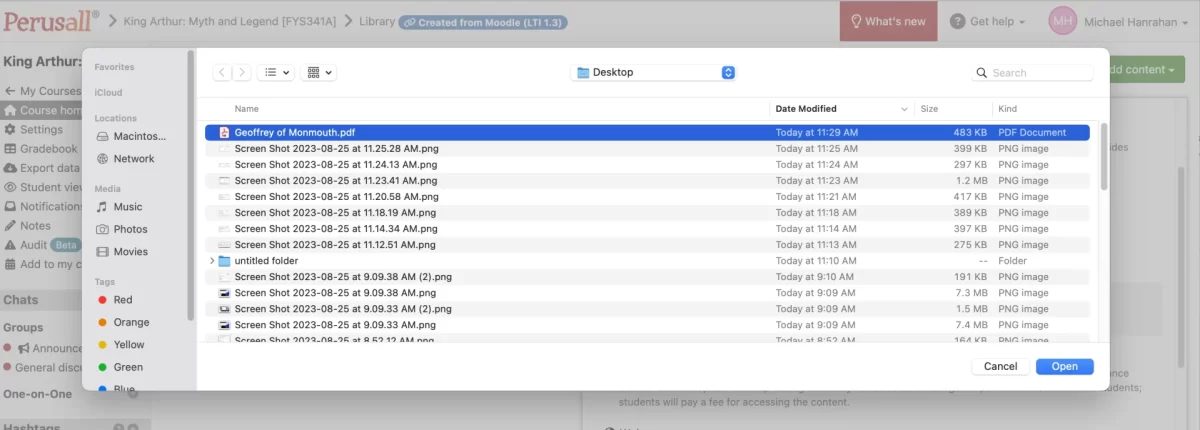Filter by Yellow tag
This screenshot has width=1200, height=430.
pos(121,345)
